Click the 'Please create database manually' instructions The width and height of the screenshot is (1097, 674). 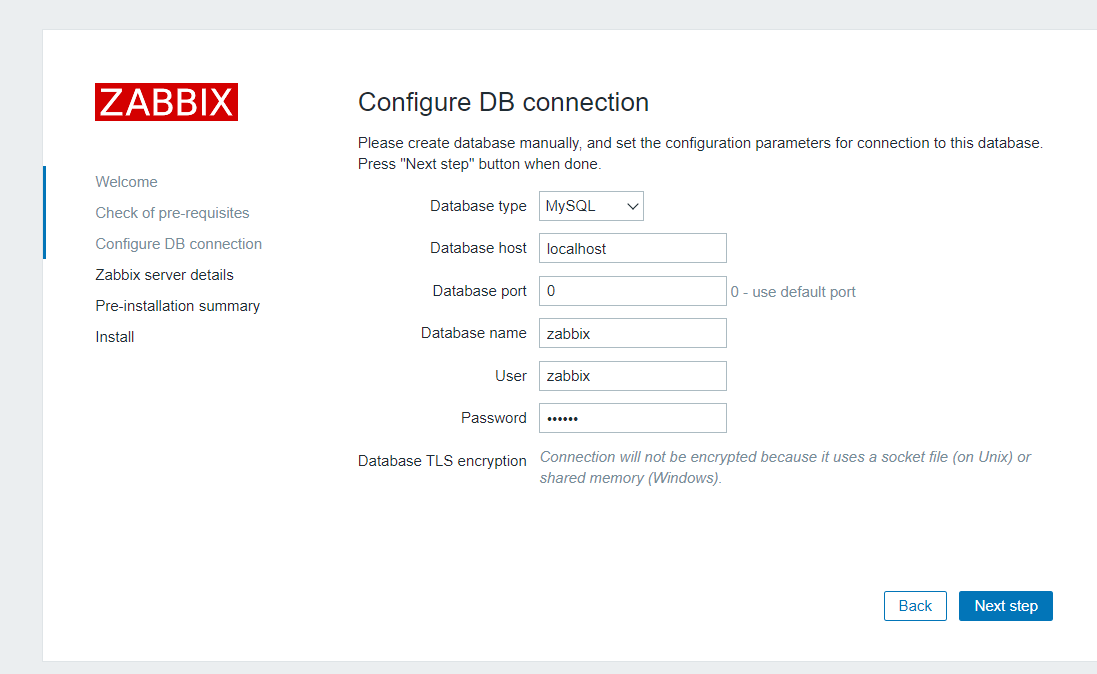[x=700, y=153]
